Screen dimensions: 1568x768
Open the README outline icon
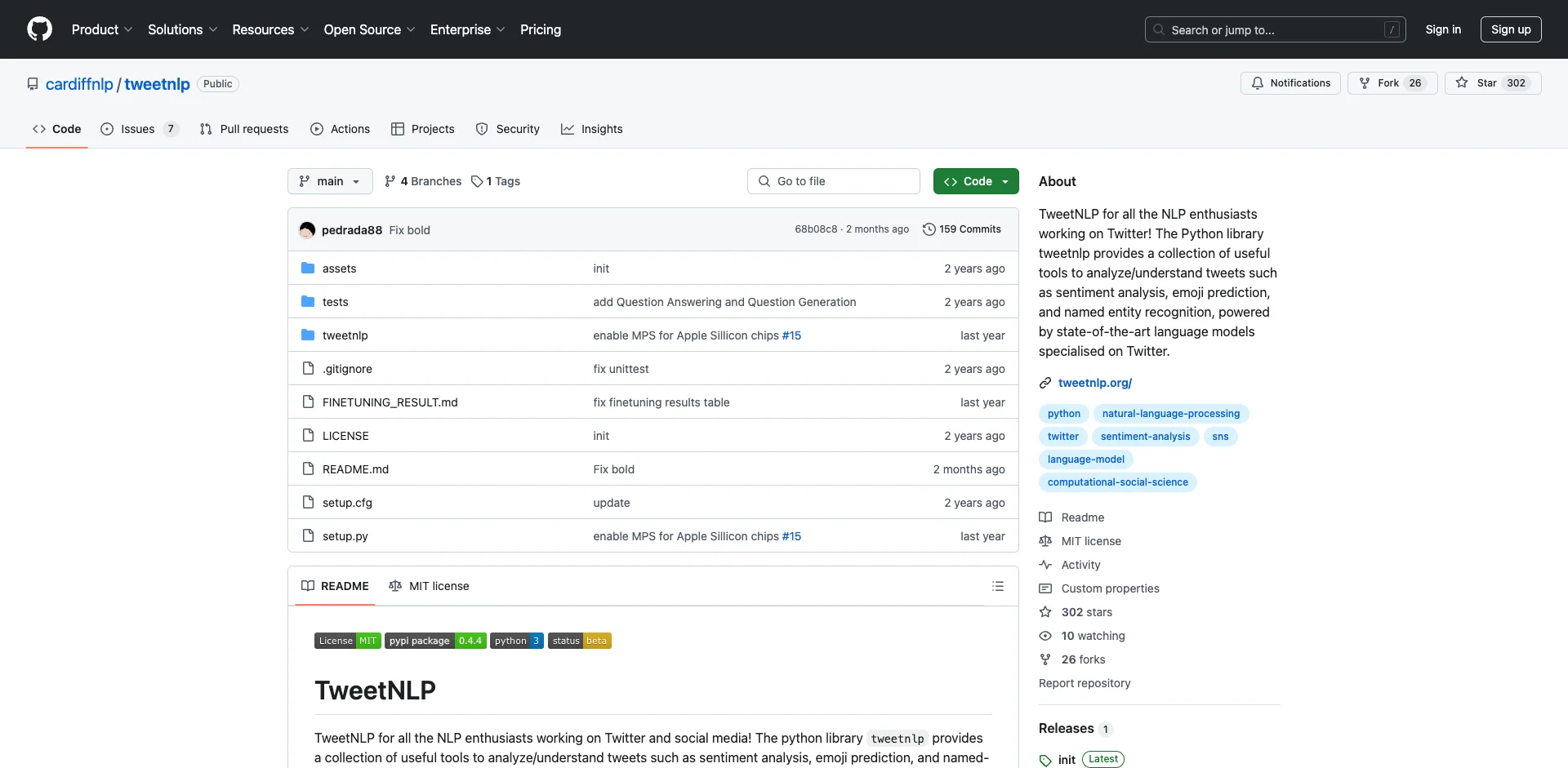coord(997,586)
